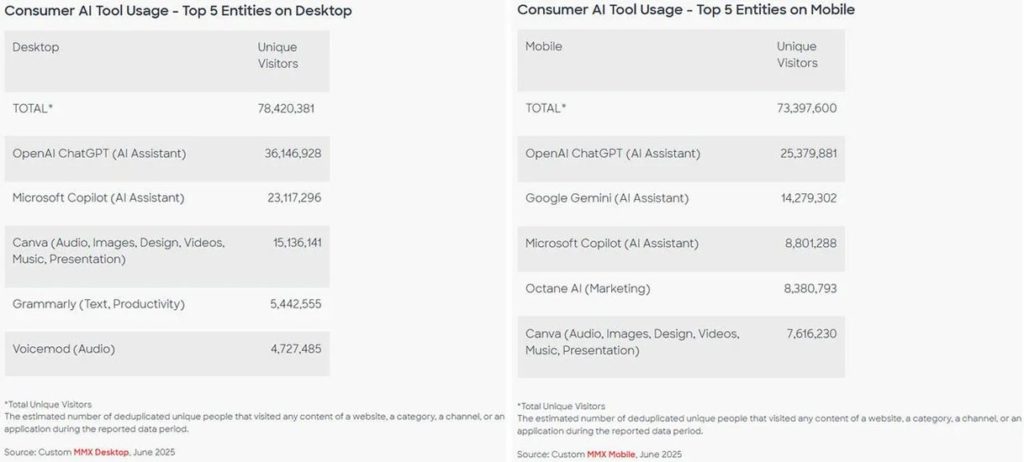
Task: Select OpenAI ChatGPT row in Mobile table
Action: point(613,153)
